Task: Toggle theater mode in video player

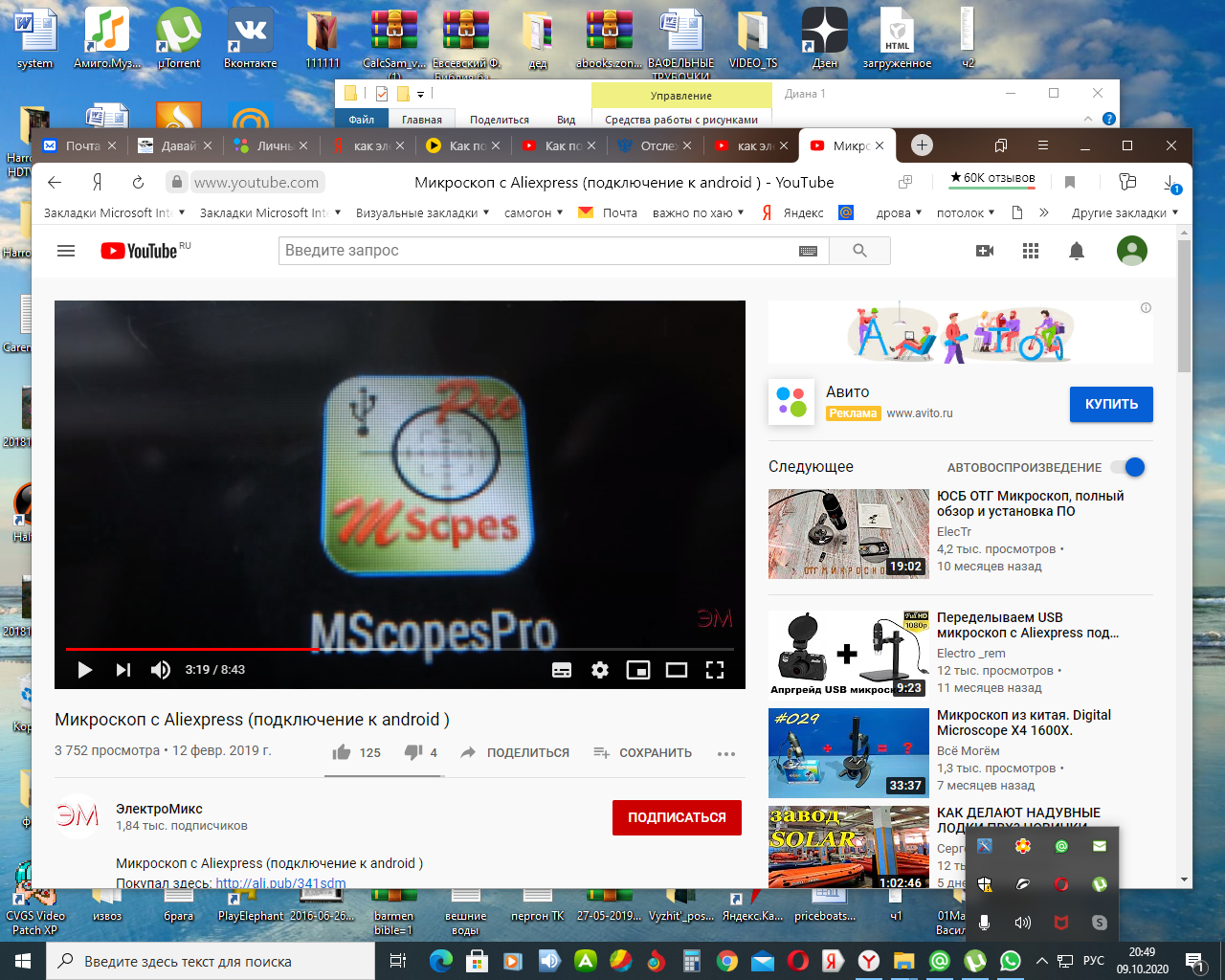Action: pyautogui.click(x=677, y=670)
